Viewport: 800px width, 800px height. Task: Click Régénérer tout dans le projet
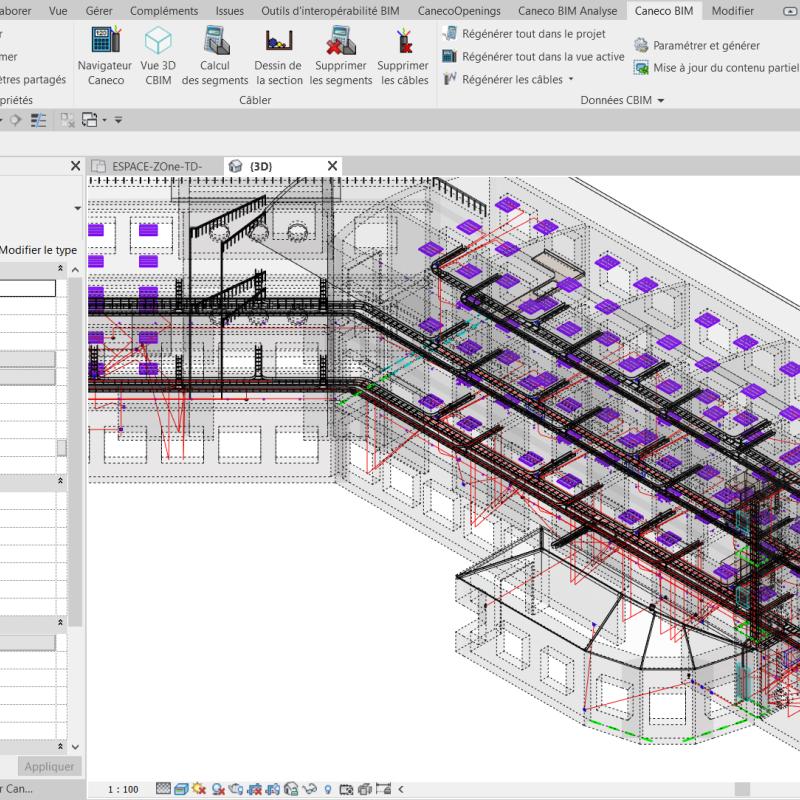pos(524,34)
